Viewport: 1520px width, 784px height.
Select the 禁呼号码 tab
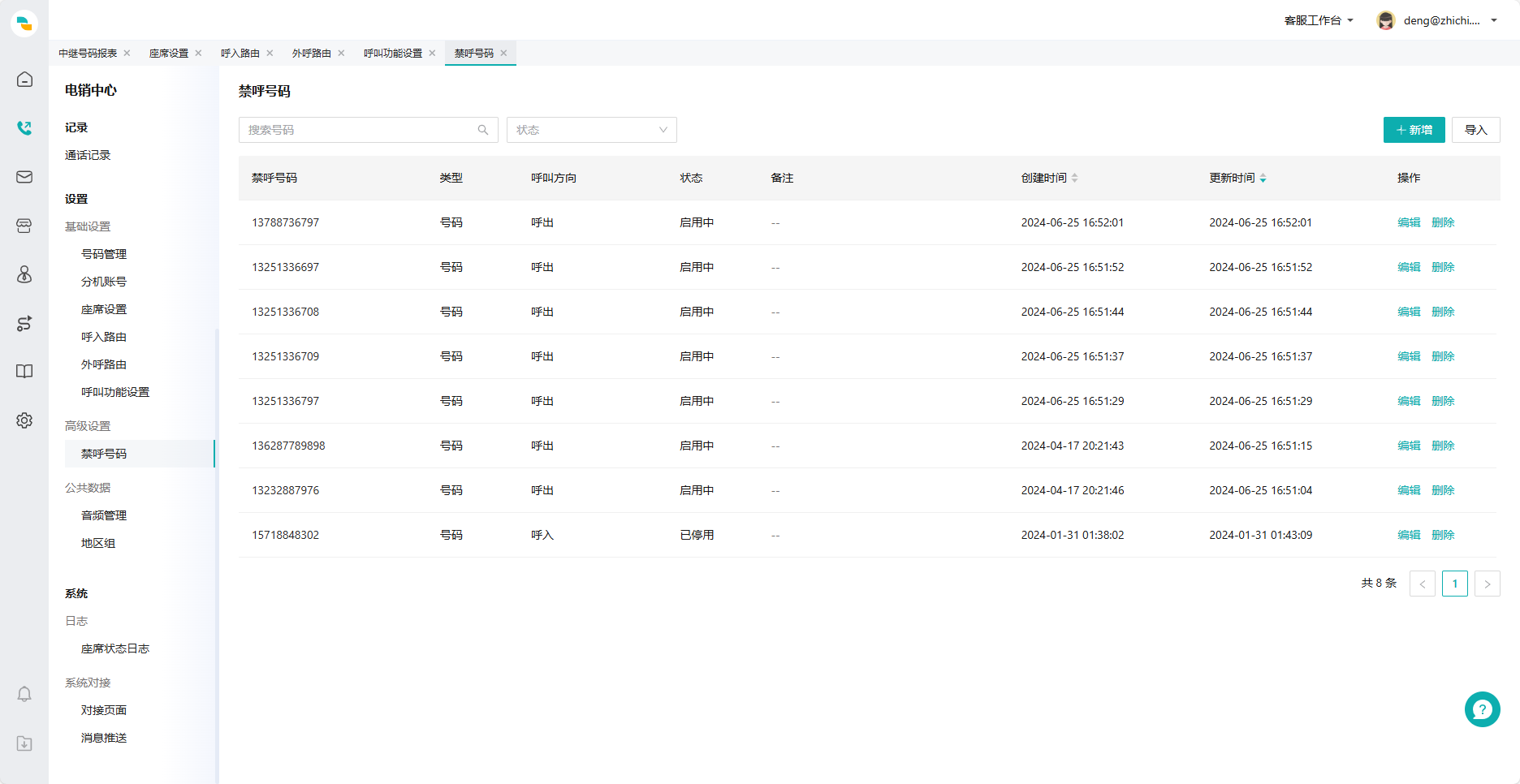[x=474, y=53]
